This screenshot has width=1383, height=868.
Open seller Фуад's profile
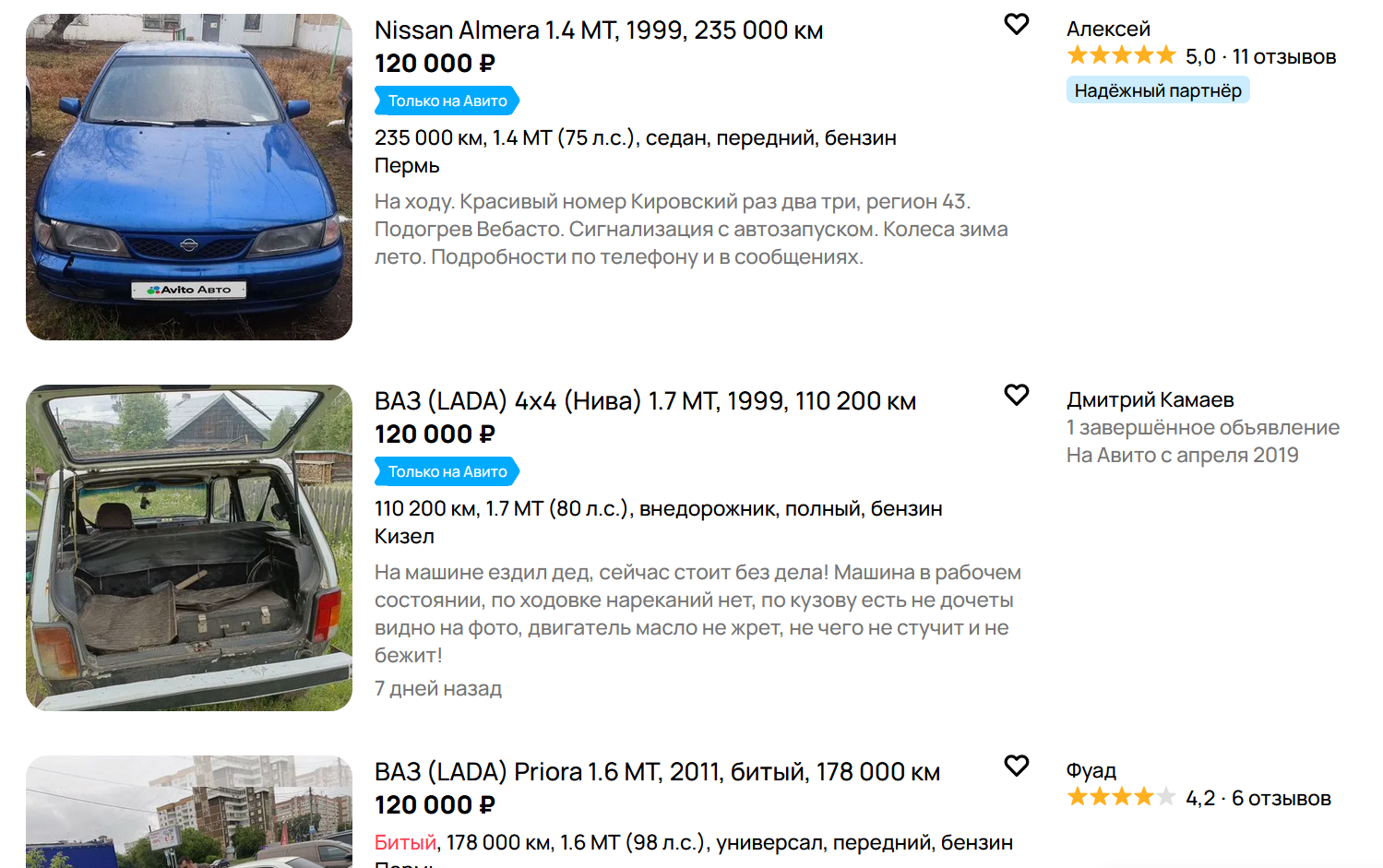(x=1091, y=770)
